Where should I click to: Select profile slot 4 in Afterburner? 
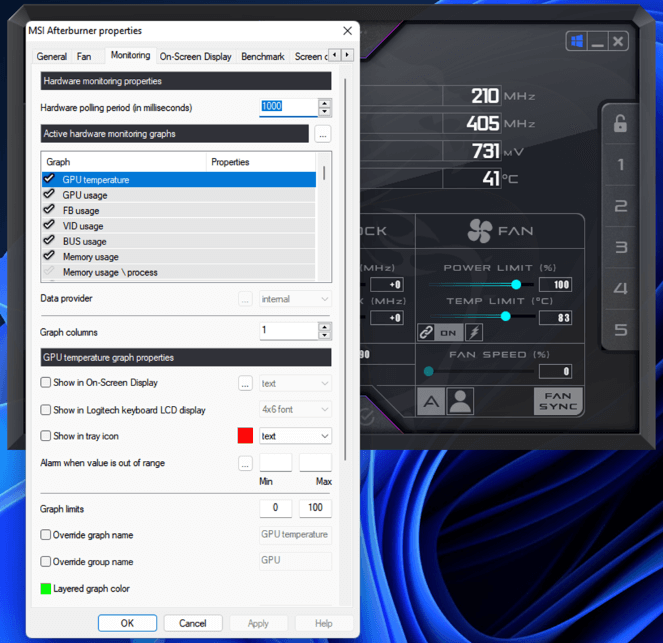coord(620,288)
